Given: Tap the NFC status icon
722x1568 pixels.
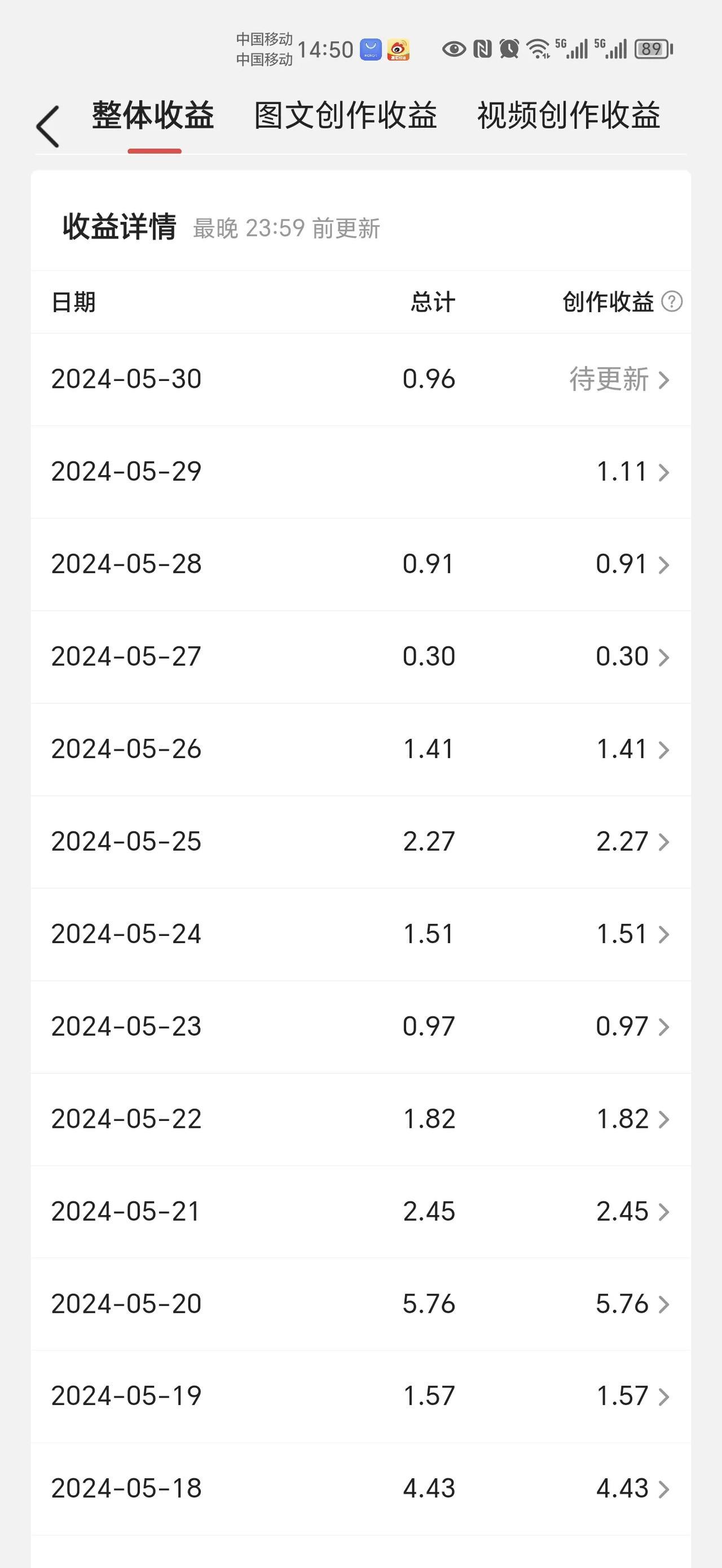Looking at the screenshot, I should tap(482, 49).
